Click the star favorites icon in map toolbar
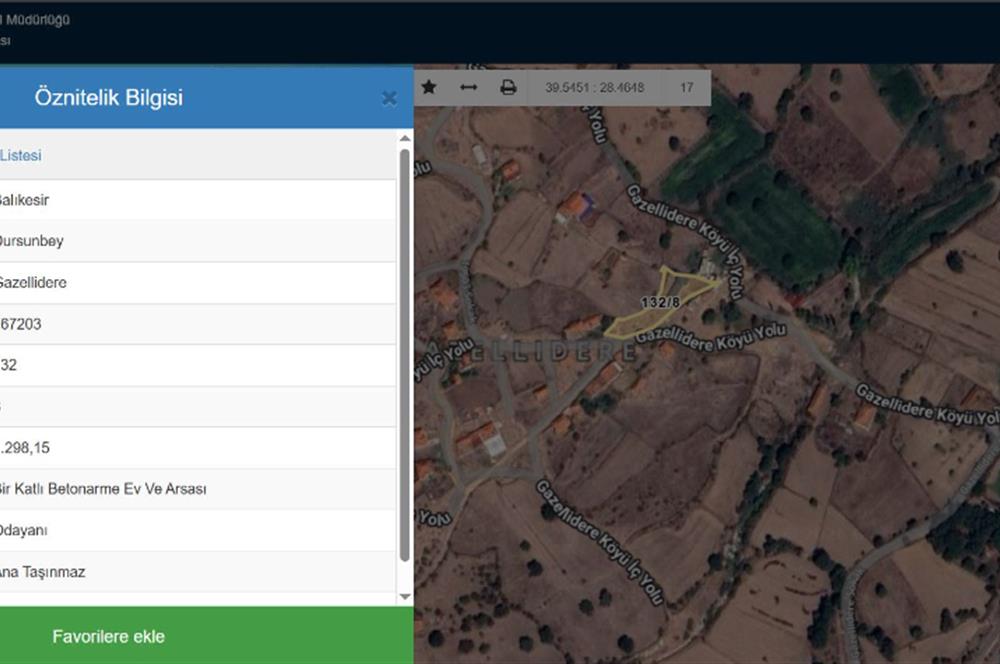The width and height of the screenshot is (1000, 664). point(429,88)
